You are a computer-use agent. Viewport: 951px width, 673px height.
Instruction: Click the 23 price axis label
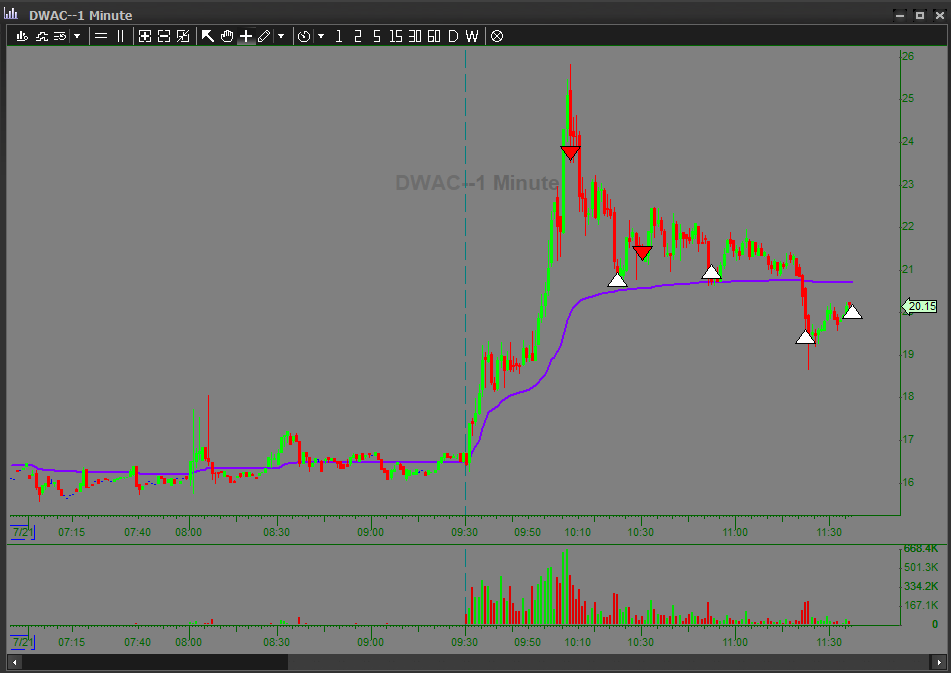click(x=908, y=184)
